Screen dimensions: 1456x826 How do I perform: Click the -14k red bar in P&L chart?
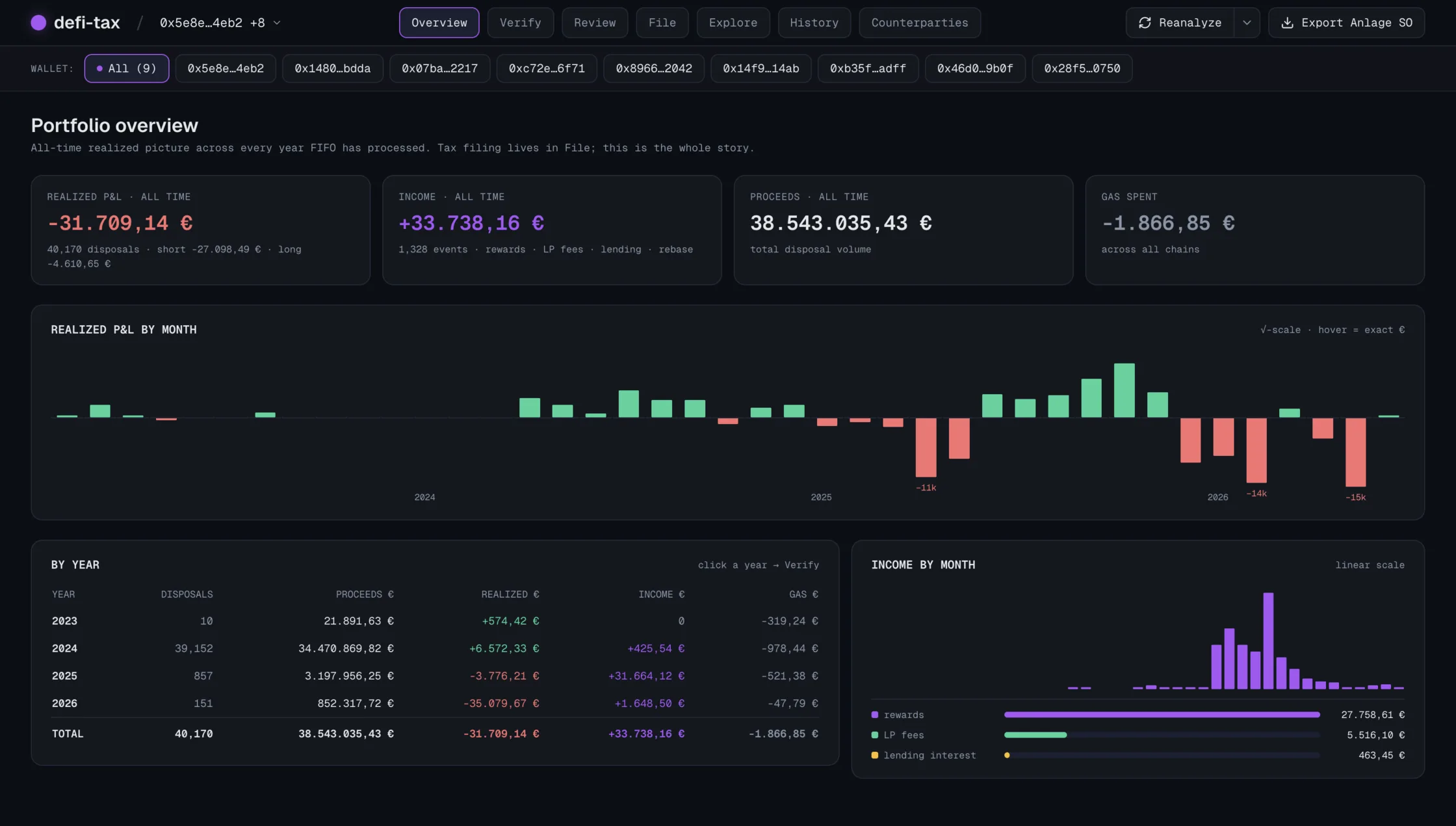point(1256,450)
